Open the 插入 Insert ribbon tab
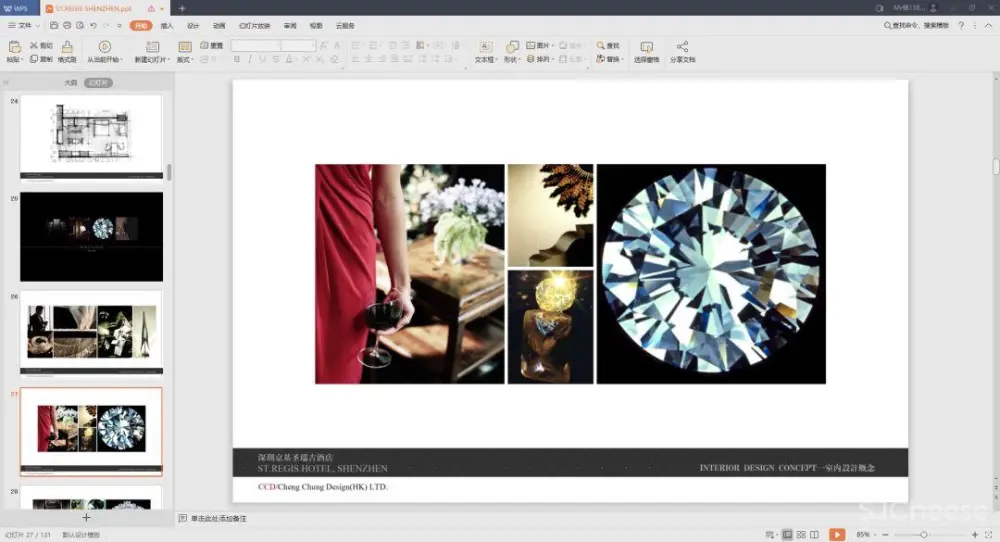1000x542 pixels. point(167,25)
